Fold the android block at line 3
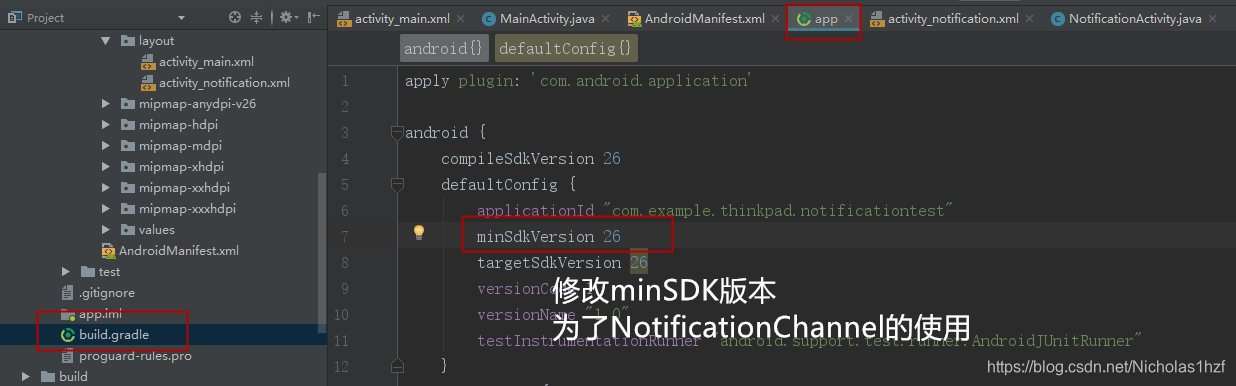Screen dimensions: 1236x386 397,132
